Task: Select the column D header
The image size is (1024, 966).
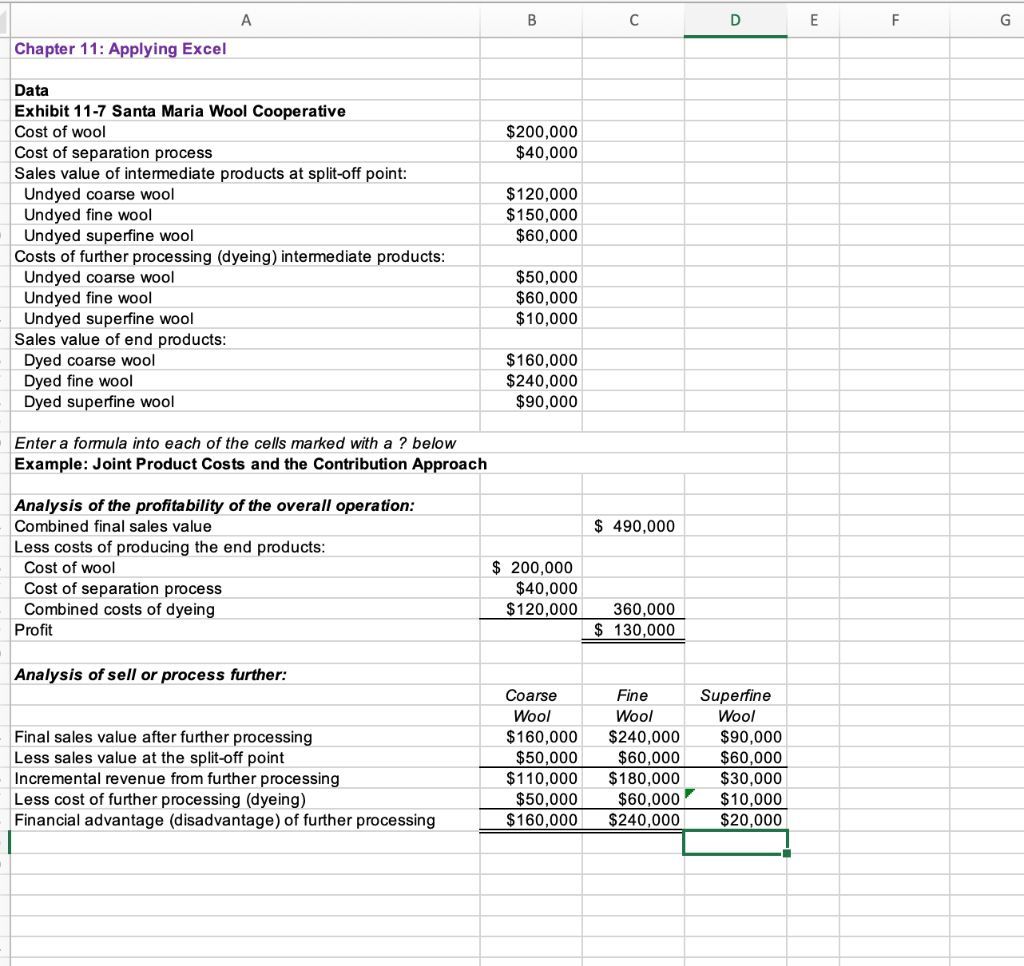Action: tap(735, 19)
